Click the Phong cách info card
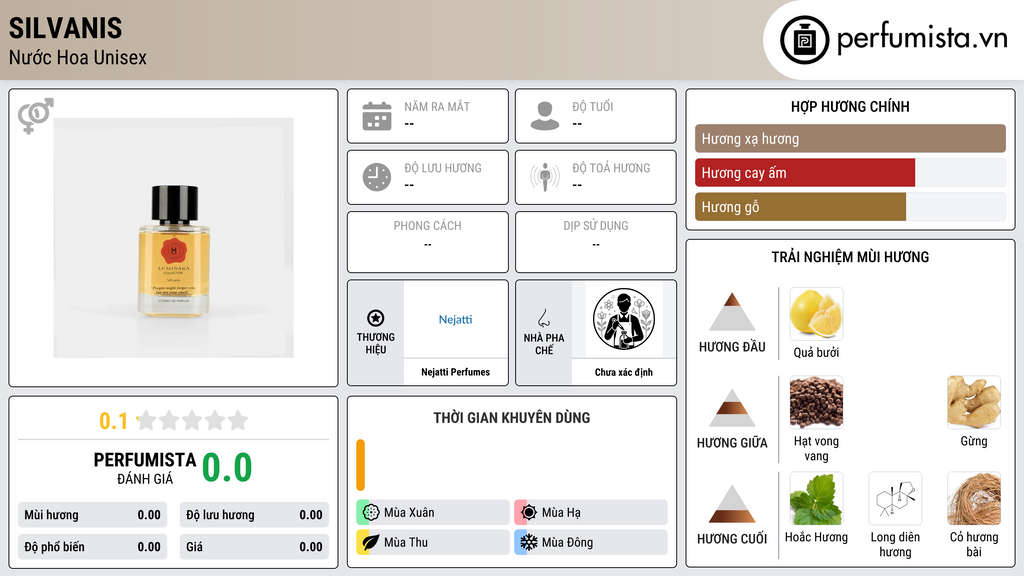Image resolution: width=1024 pixels, height=576 pixels. (428, 242)
